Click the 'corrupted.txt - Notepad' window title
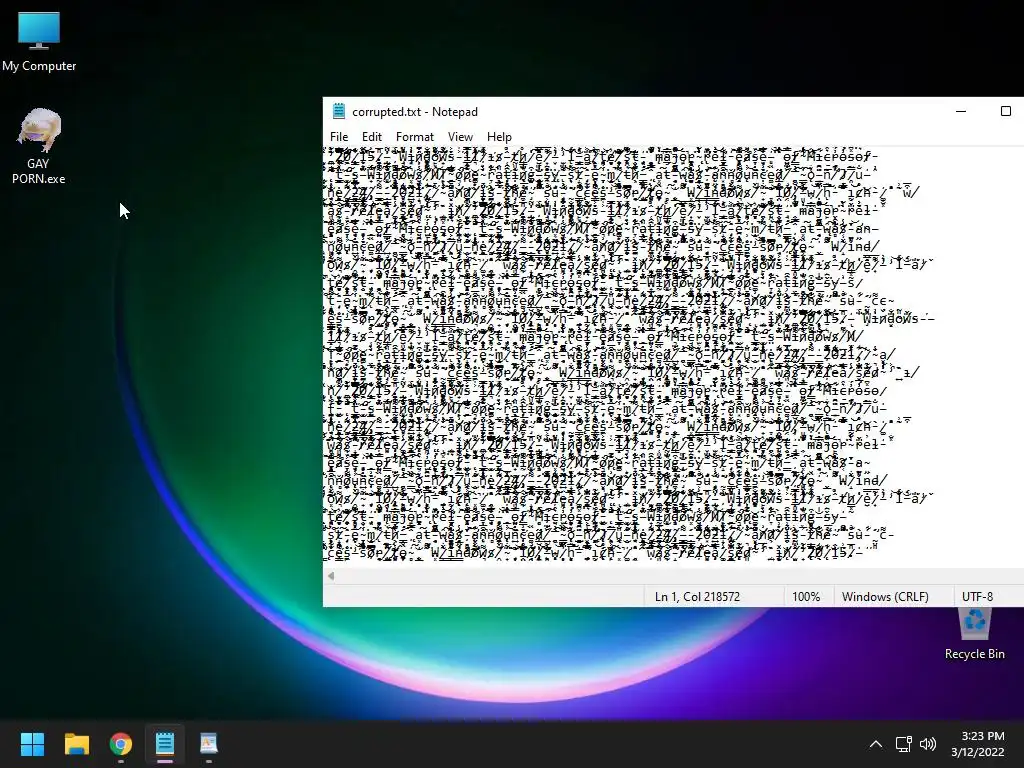 tap(415, 112)
